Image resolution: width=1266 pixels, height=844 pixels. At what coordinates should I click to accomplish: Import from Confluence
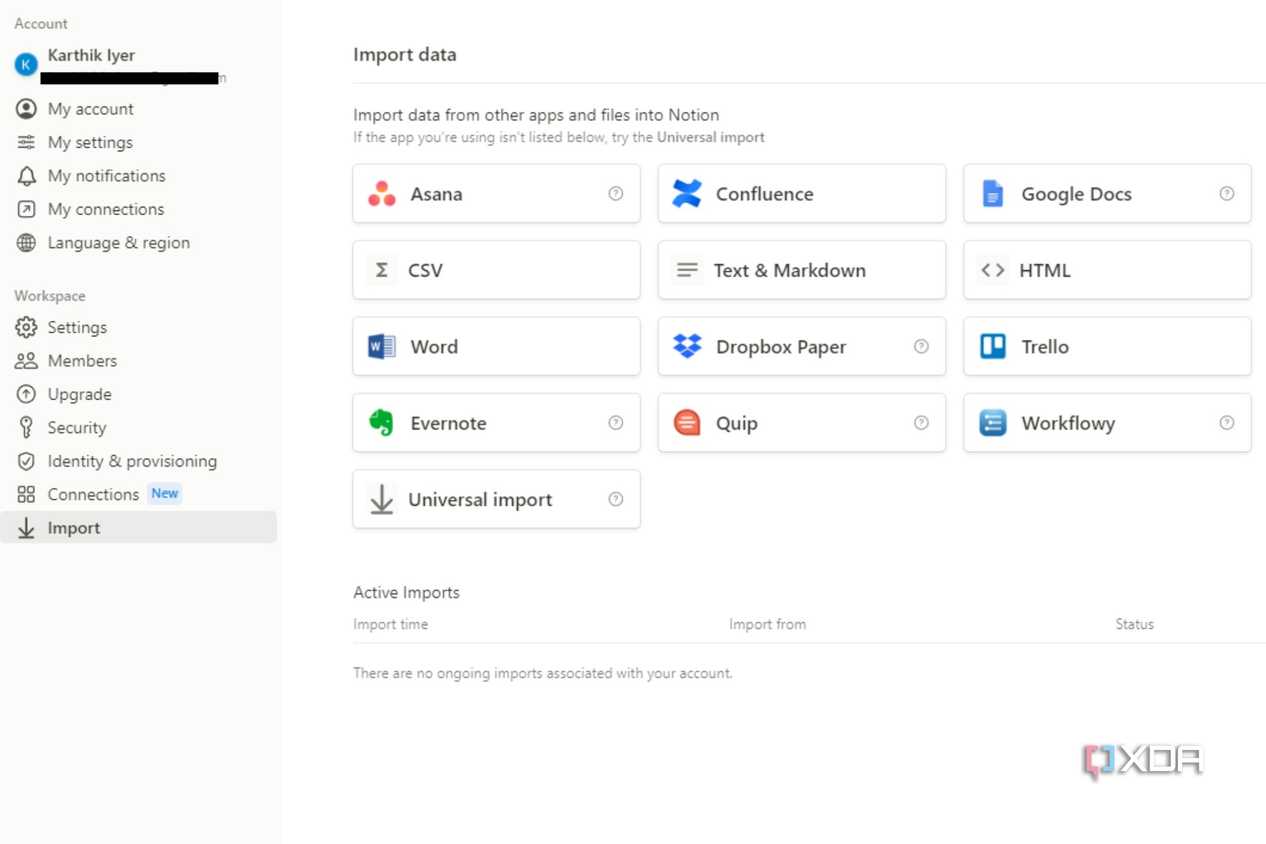[x=802, y=194]
